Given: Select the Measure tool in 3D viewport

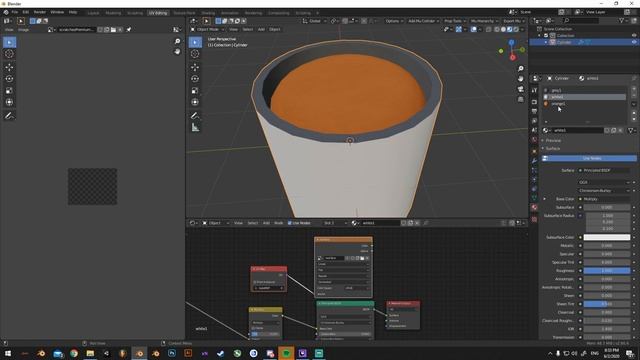Looking at the screenshot, I should click(x=195, y=128).
